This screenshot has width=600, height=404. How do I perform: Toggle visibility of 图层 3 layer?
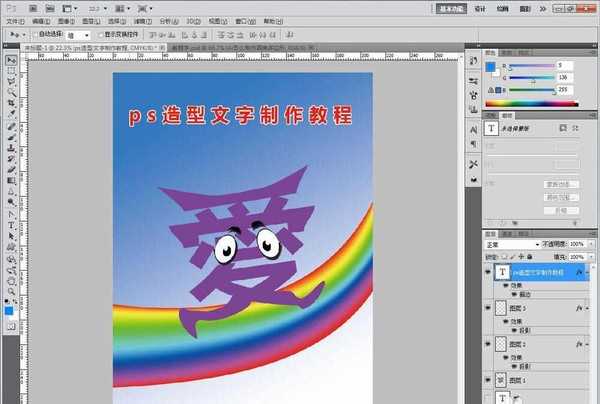pos(488,310)
